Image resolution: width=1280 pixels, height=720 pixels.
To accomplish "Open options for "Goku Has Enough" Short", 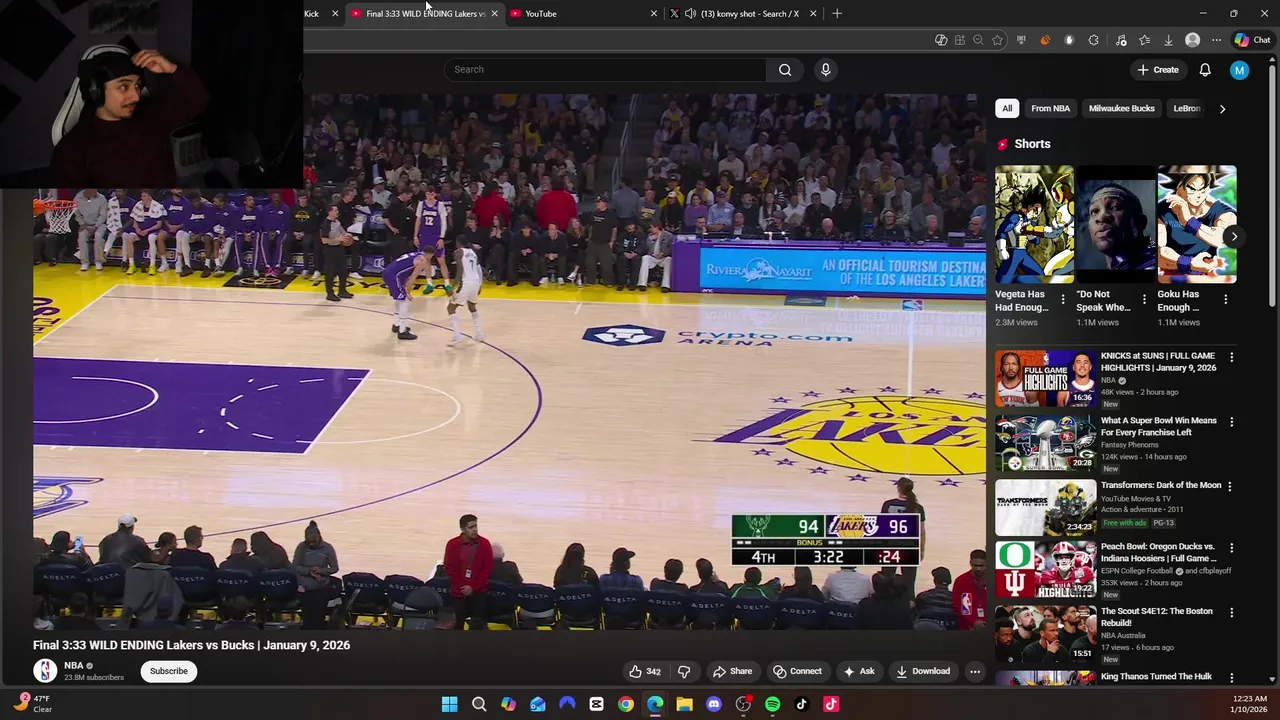I will (1226, 299).
